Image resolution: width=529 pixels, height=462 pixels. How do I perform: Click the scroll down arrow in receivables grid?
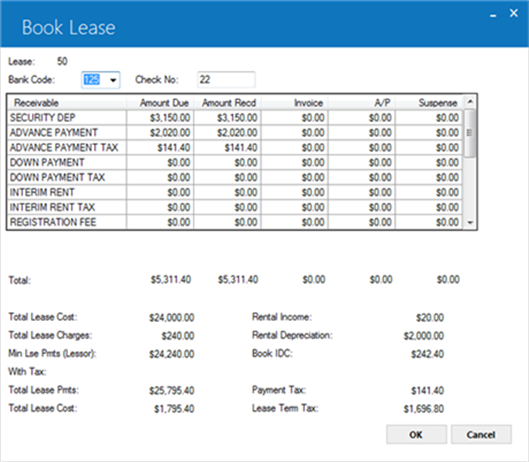click(x=470, y=223)
